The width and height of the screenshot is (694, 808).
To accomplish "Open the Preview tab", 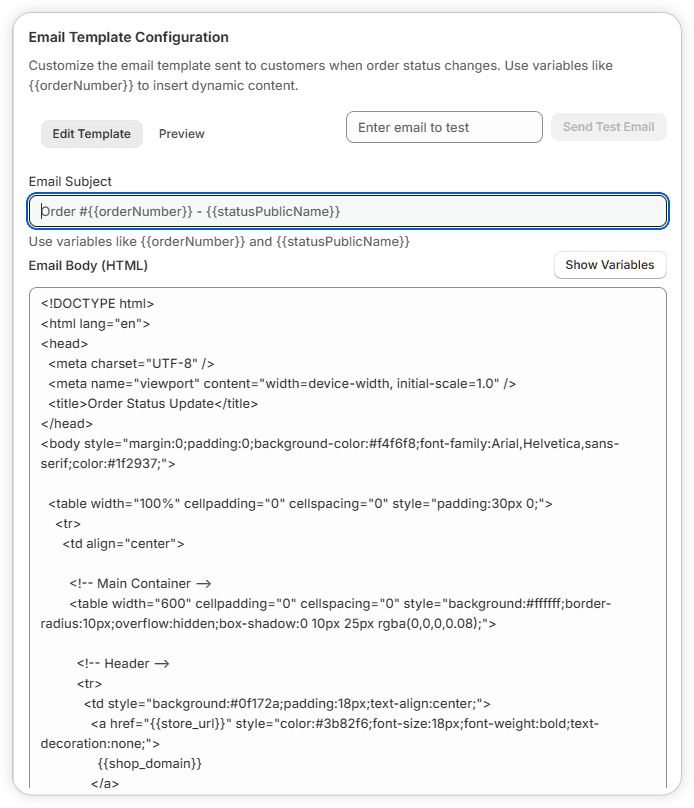I will point(181,134).
